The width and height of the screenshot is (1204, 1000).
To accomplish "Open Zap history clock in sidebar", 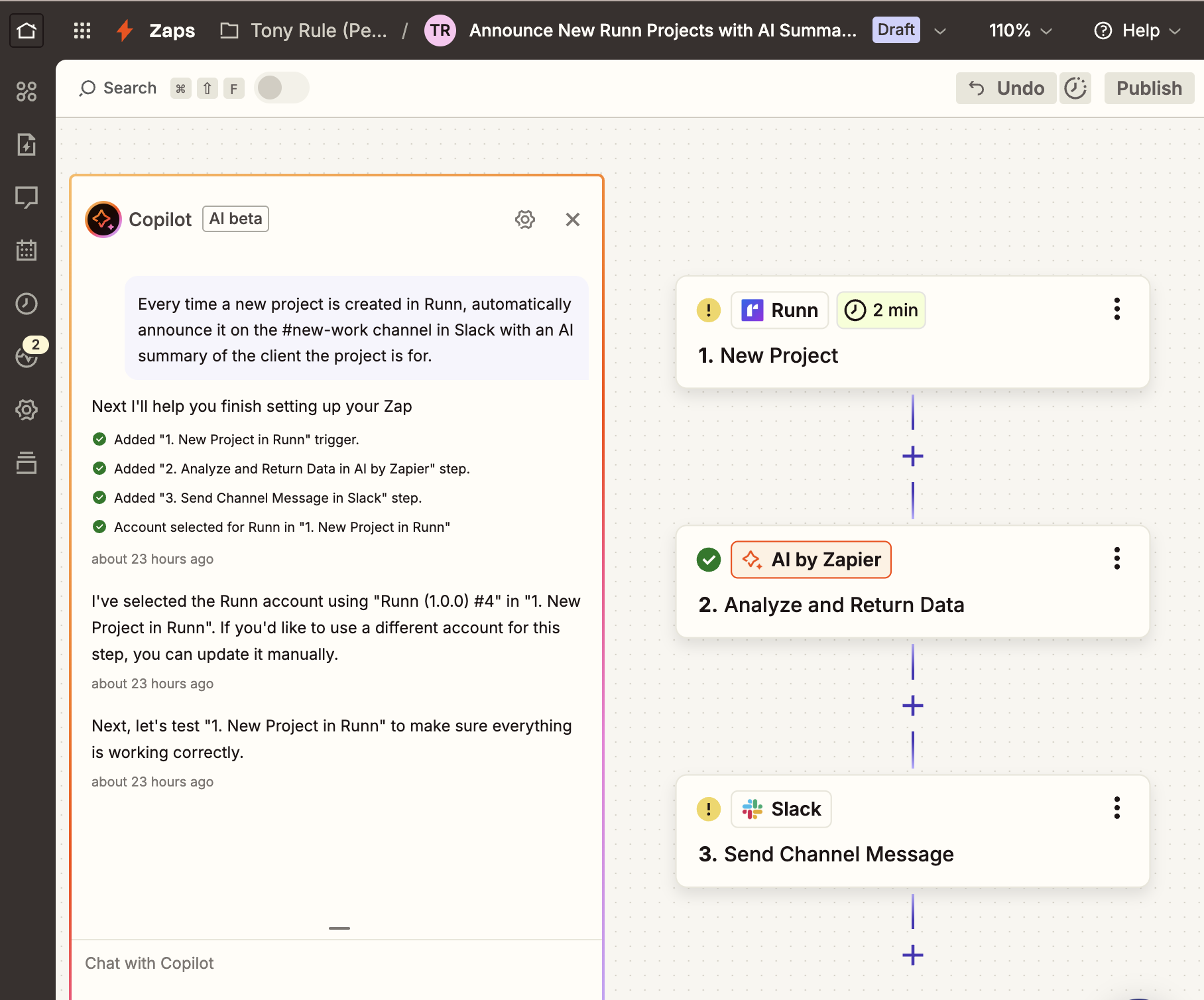I will [x=27, y=304].
